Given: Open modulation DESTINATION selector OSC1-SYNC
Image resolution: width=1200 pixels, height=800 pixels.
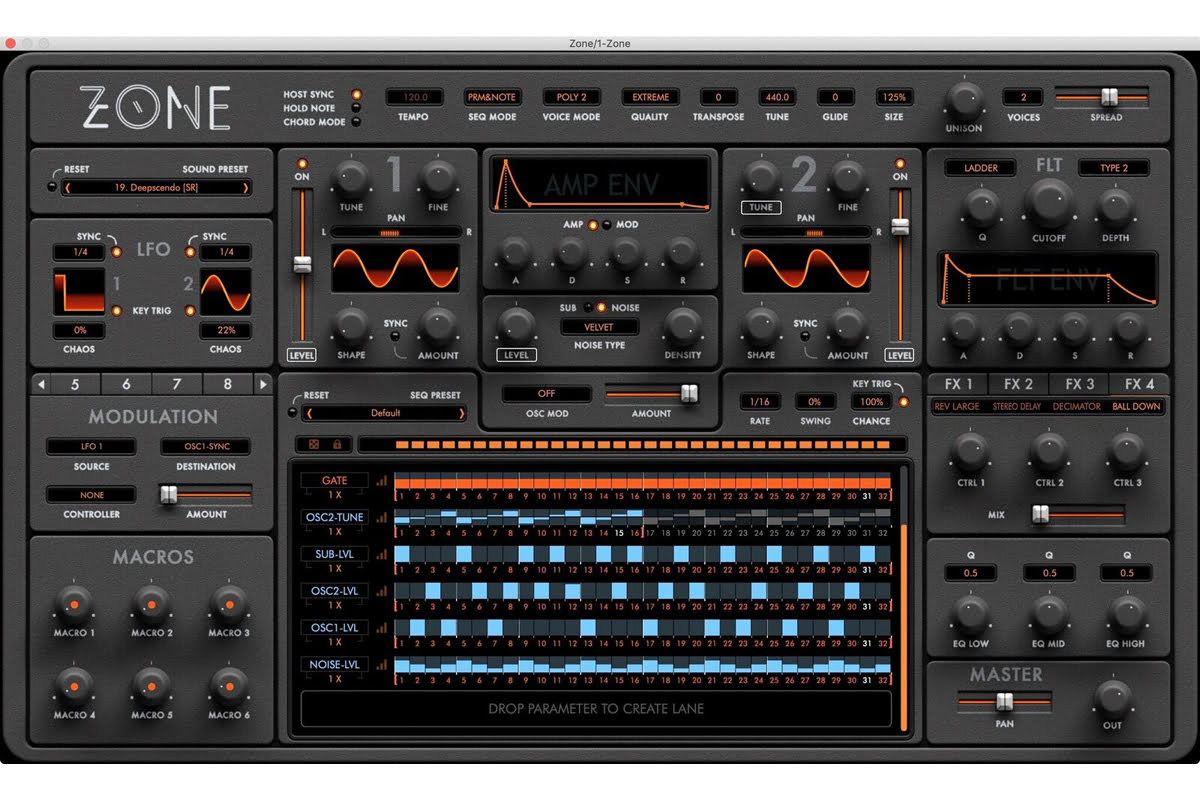Looking at the screenshot, I should [x=206, y=447].
